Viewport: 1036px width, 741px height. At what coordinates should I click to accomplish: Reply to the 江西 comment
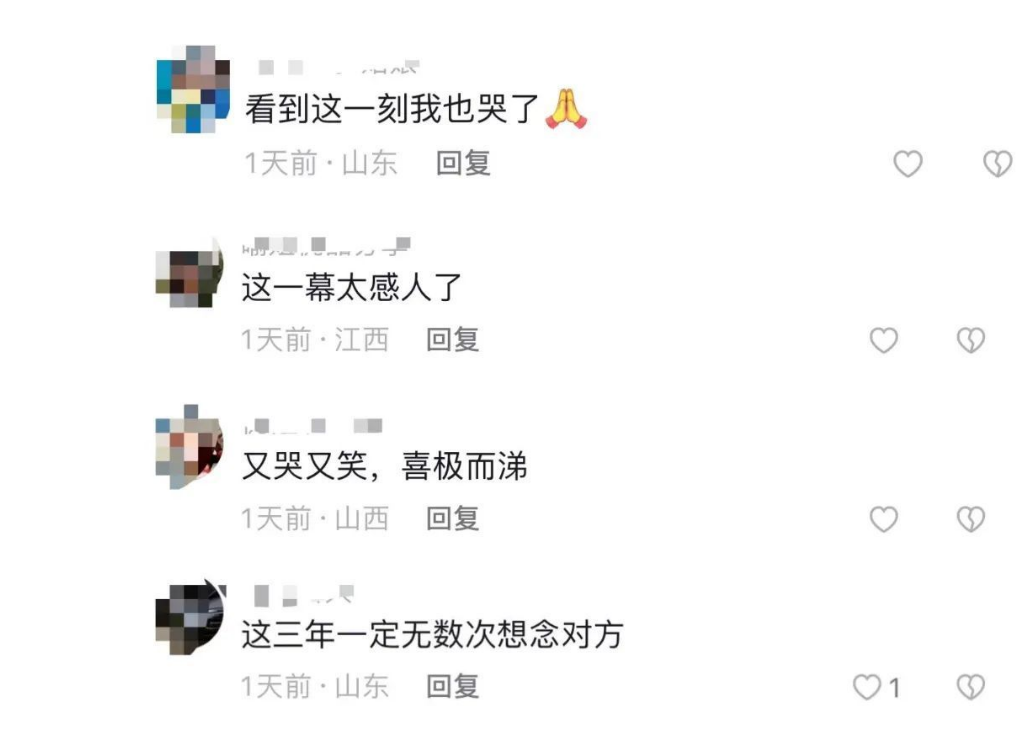[453, 339]
